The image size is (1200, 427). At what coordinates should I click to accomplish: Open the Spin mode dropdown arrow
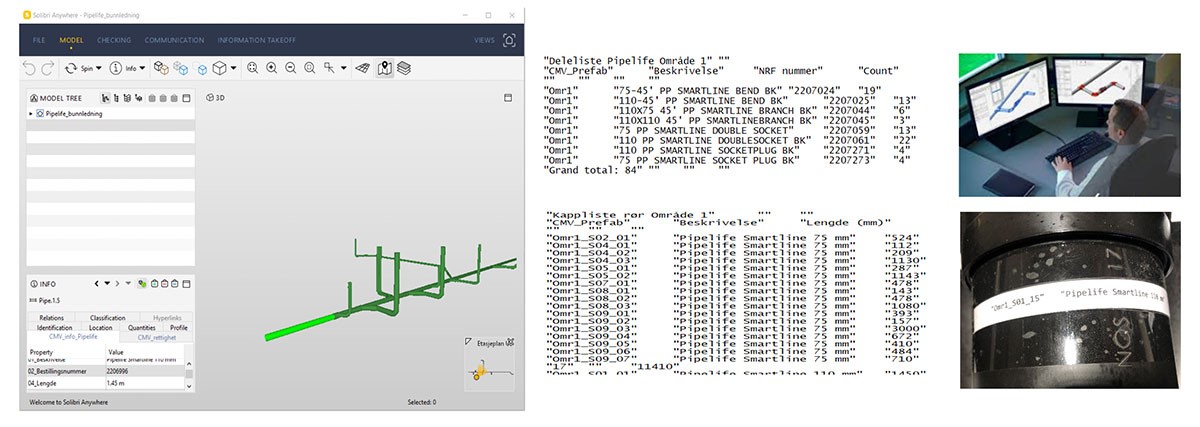click(98, 68)
